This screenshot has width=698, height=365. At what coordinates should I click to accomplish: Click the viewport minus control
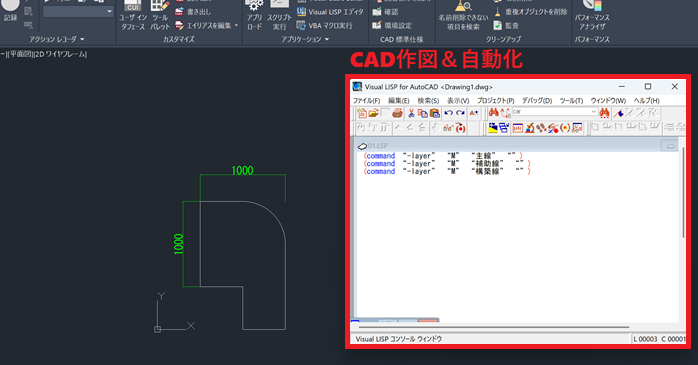click(x=2, y=54)
